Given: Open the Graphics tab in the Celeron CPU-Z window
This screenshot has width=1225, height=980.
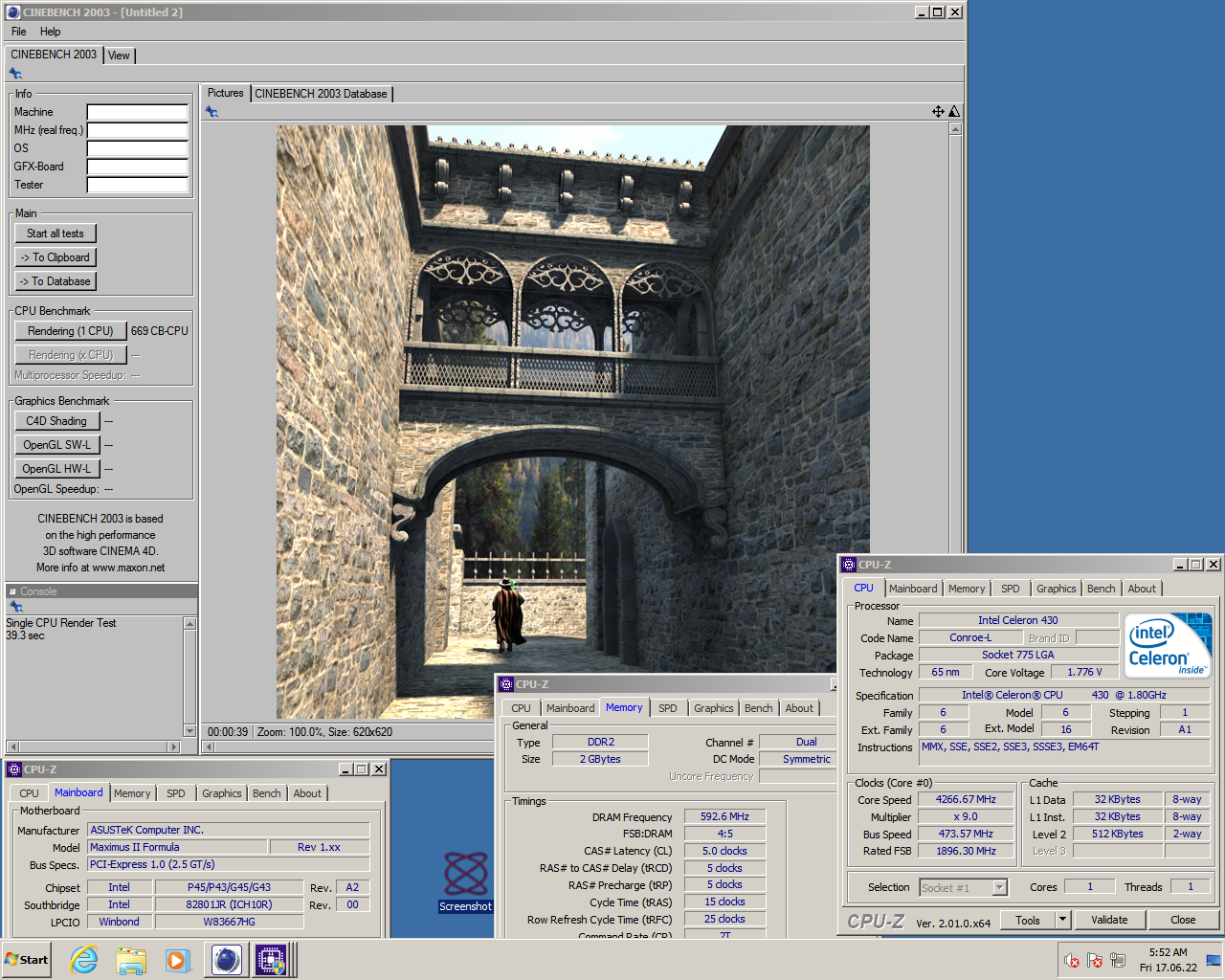Looking at the screenshot, I should tap(1056, 589).
